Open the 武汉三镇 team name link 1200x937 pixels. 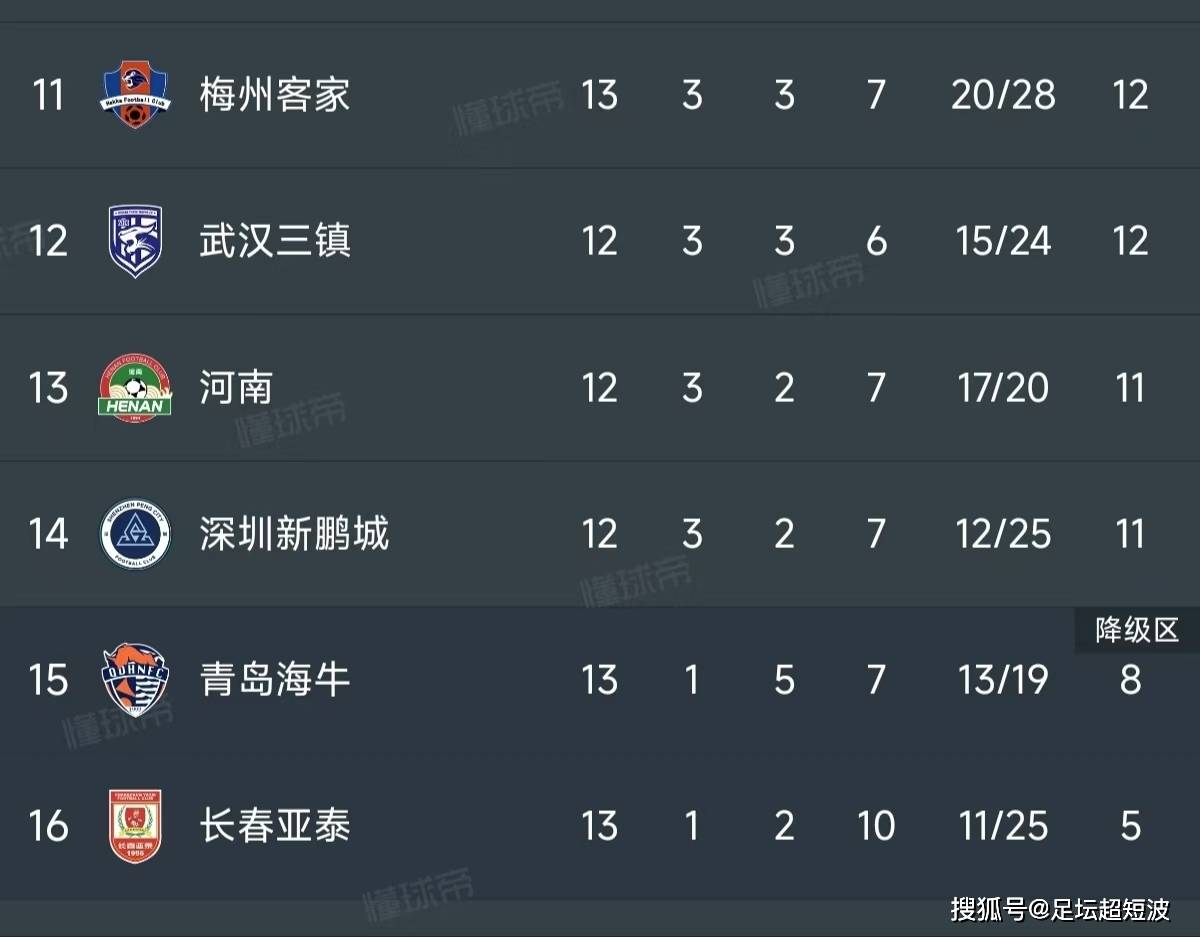click(274, 241)
